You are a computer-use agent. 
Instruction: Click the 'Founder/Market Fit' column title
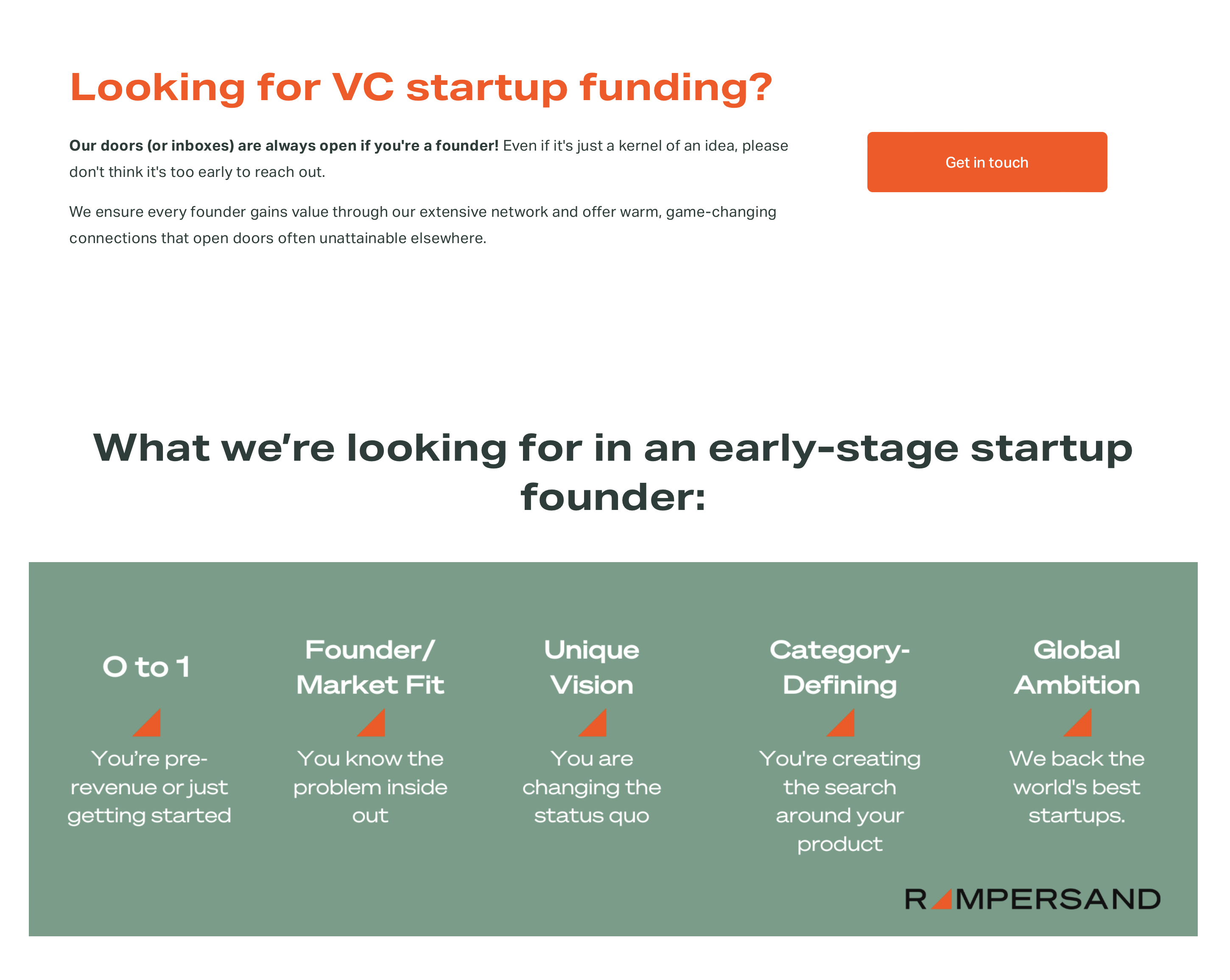370,667
